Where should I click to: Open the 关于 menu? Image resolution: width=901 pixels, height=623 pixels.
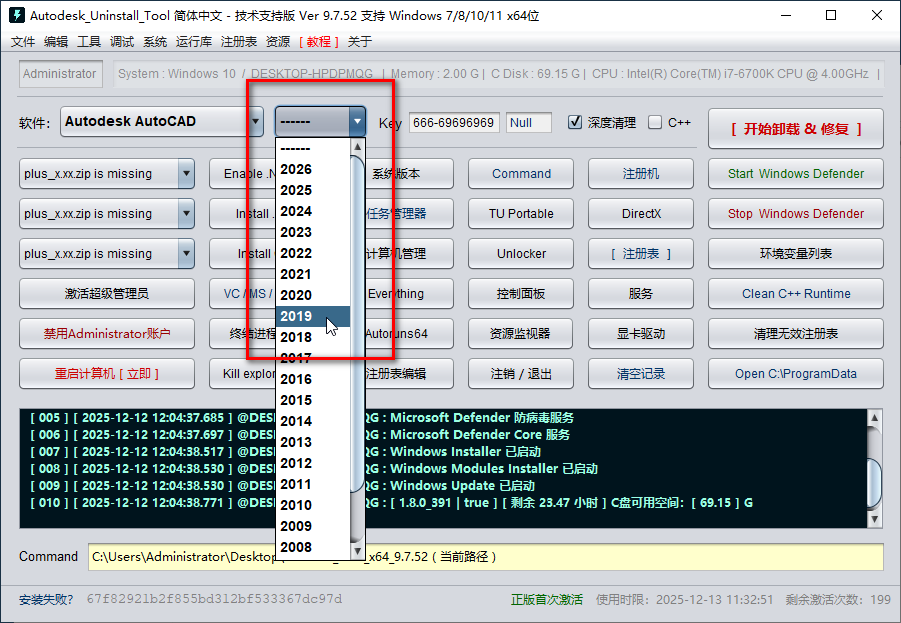tap(360, 41)
